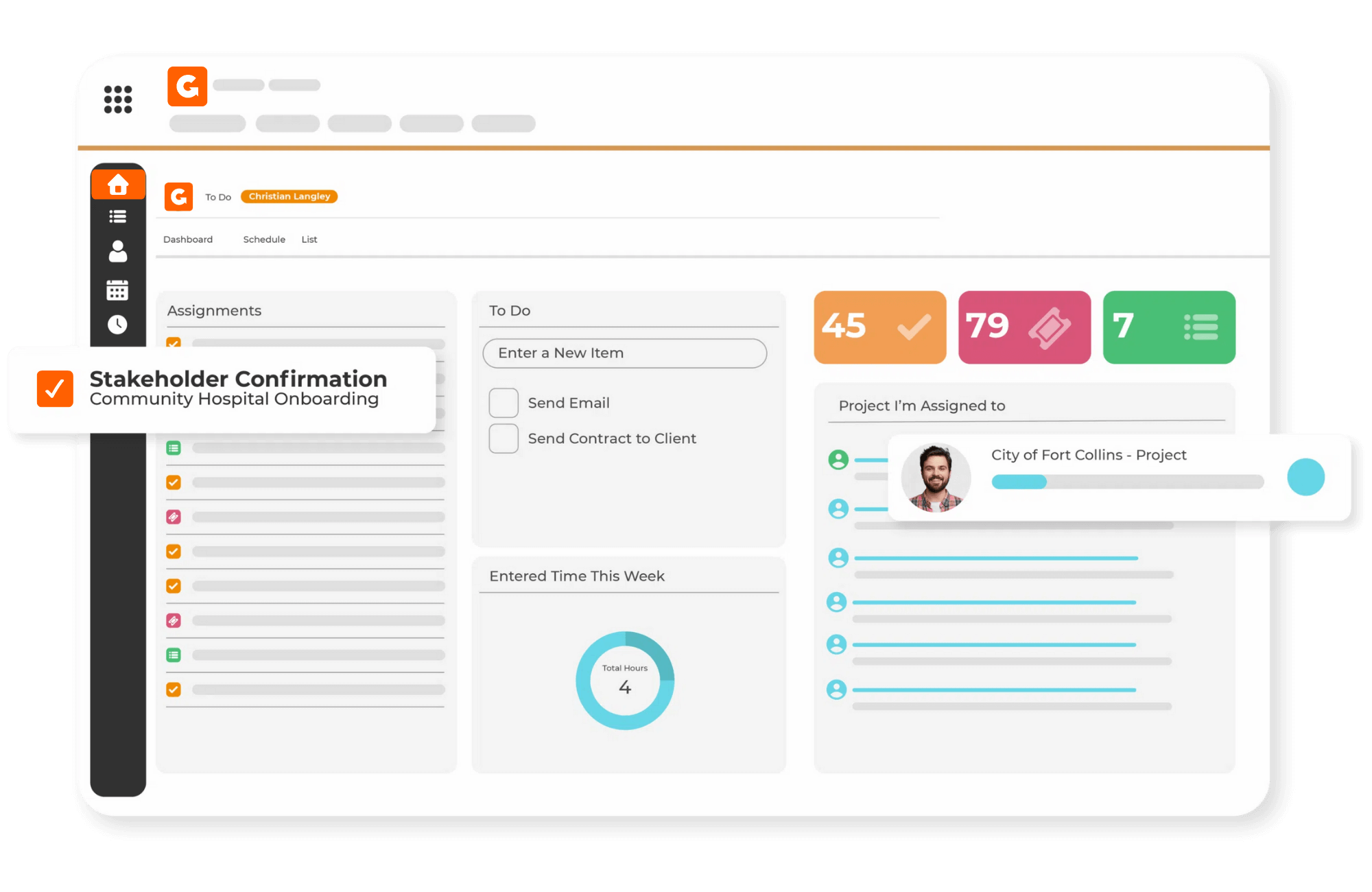Open the list icon in the sidebar
Viewport: 1372px width, 892px height.
click(118, 217)
